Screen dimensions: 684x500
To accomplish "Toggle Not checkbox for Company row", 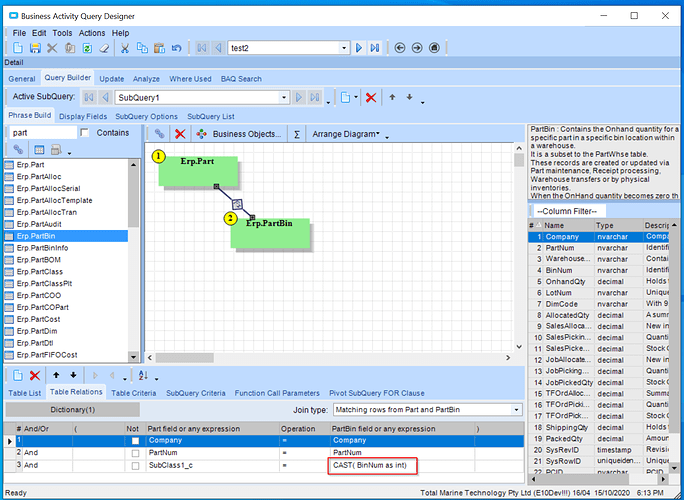I will [135, 441].
